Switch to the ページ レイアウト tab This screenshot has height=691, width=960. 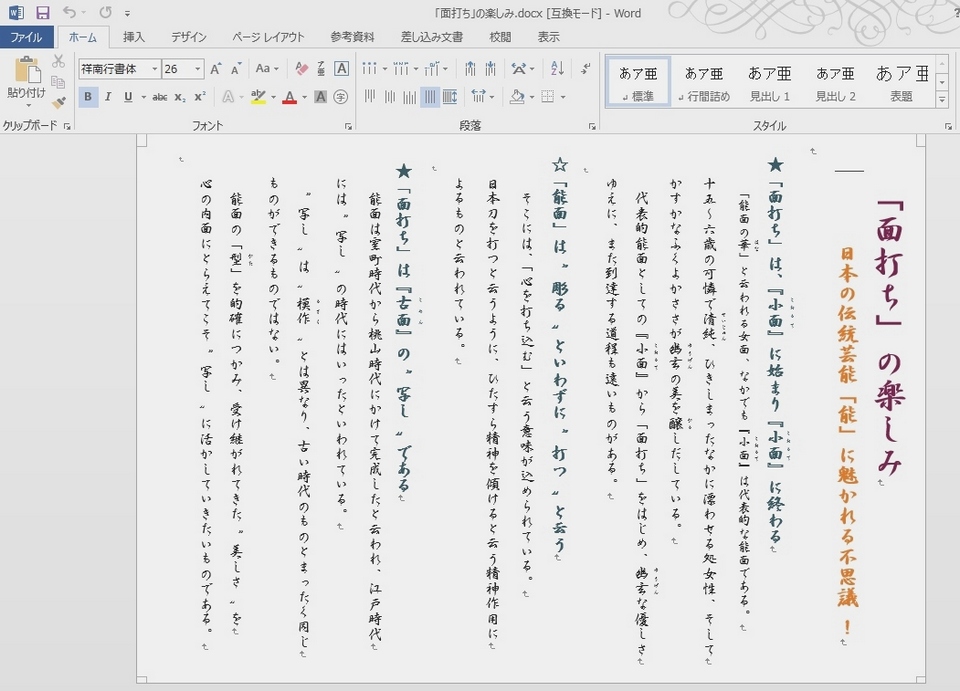point(268,37)
